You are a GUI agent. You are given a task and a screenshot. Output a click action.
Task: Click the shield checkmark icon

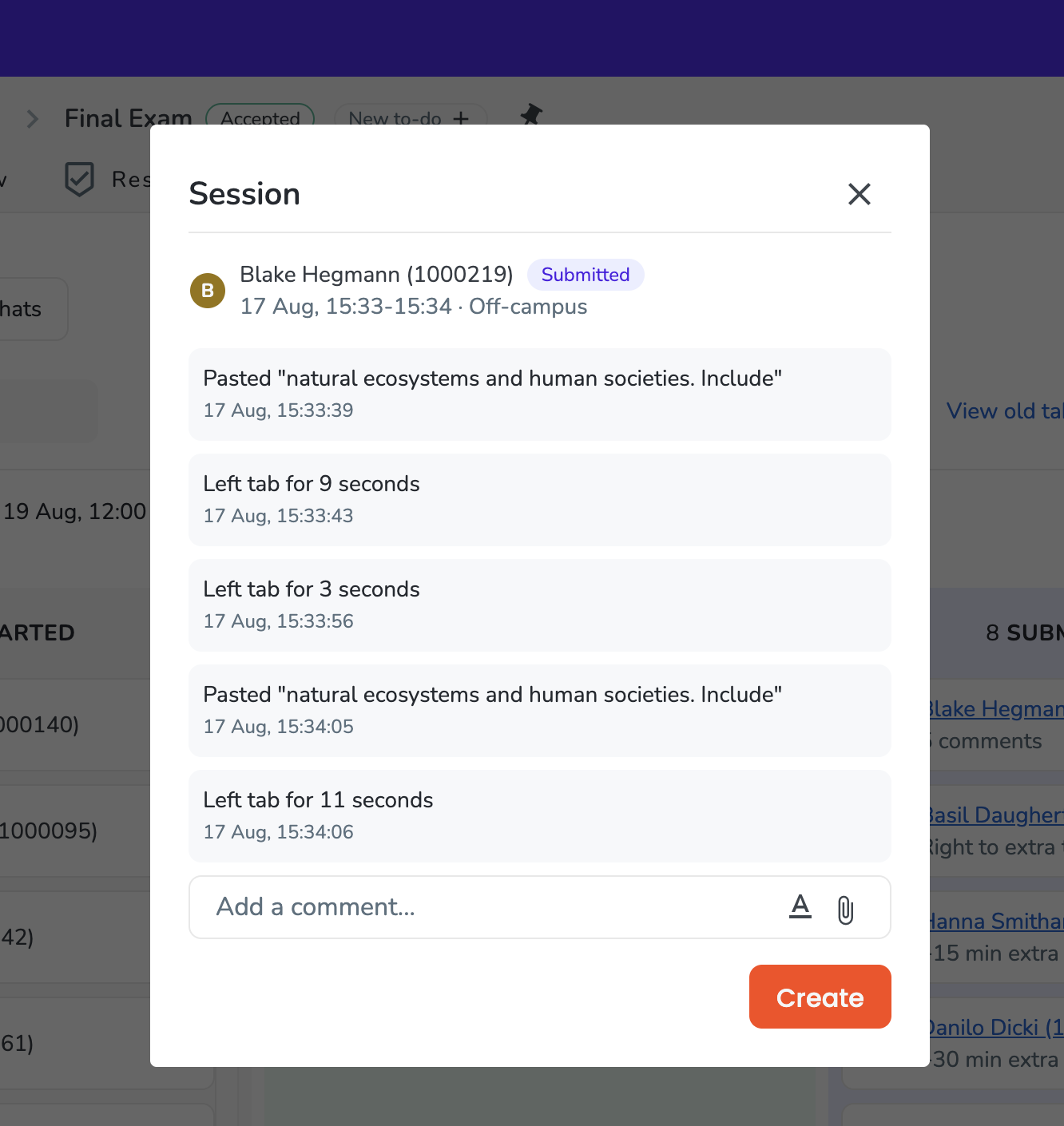pos(79,179)
